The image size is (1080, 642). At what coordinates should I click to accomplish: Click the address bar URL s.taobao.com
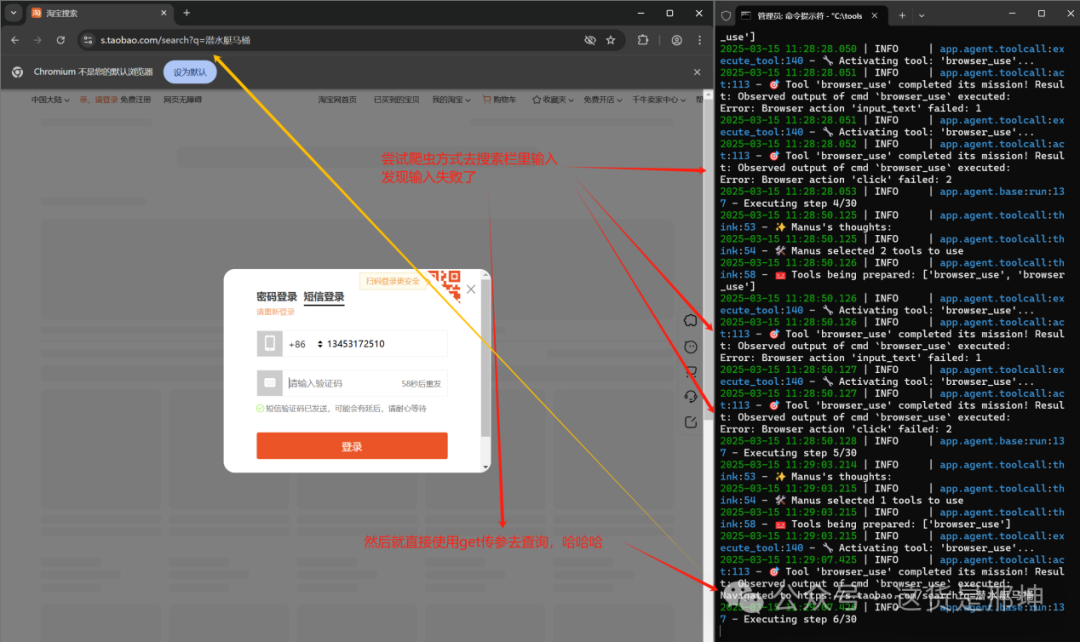175,40
